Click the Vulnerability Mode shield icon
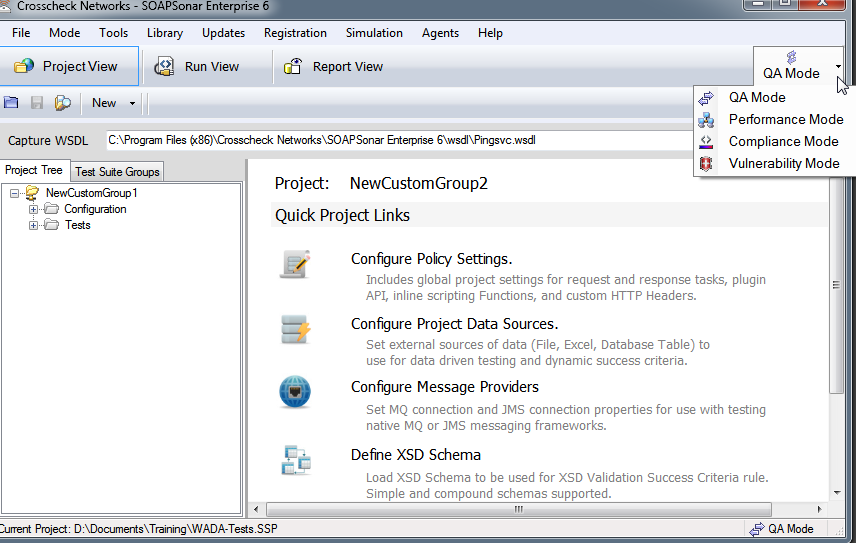Screen dimensions: 856x543 [706, 164]
